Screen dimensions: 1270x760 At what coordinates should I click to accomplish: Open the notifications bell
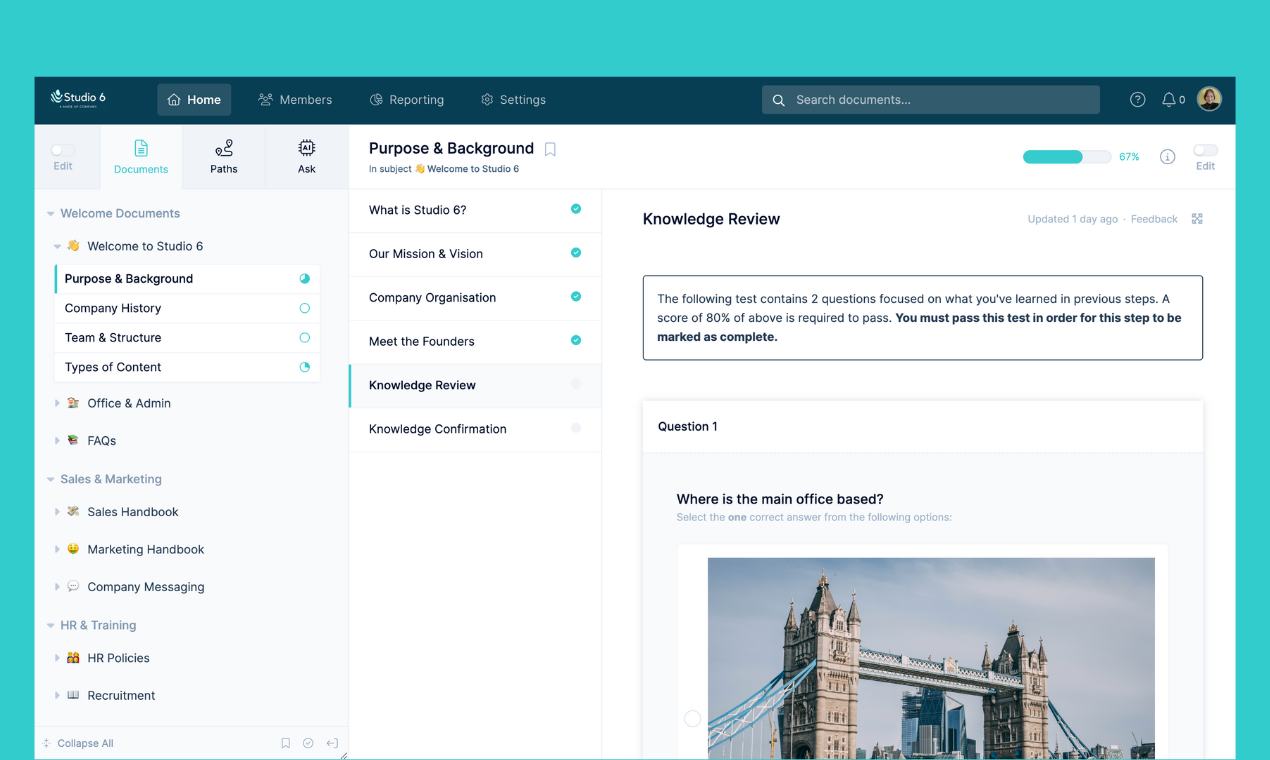1170,99
